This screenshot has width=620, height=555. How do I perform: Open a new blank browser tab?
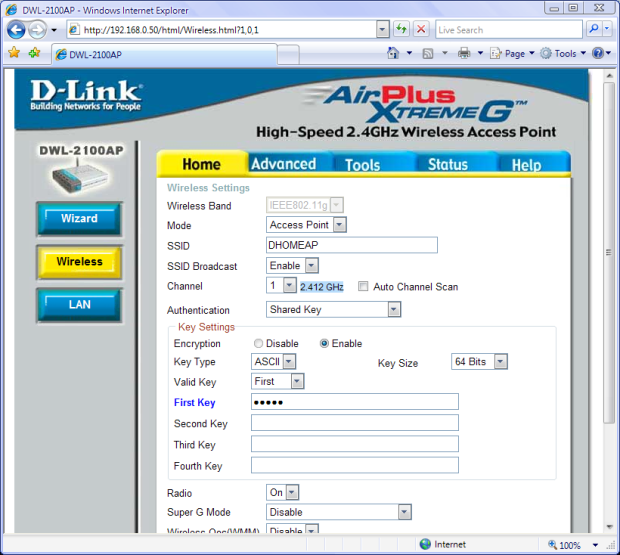coord(288,55)
